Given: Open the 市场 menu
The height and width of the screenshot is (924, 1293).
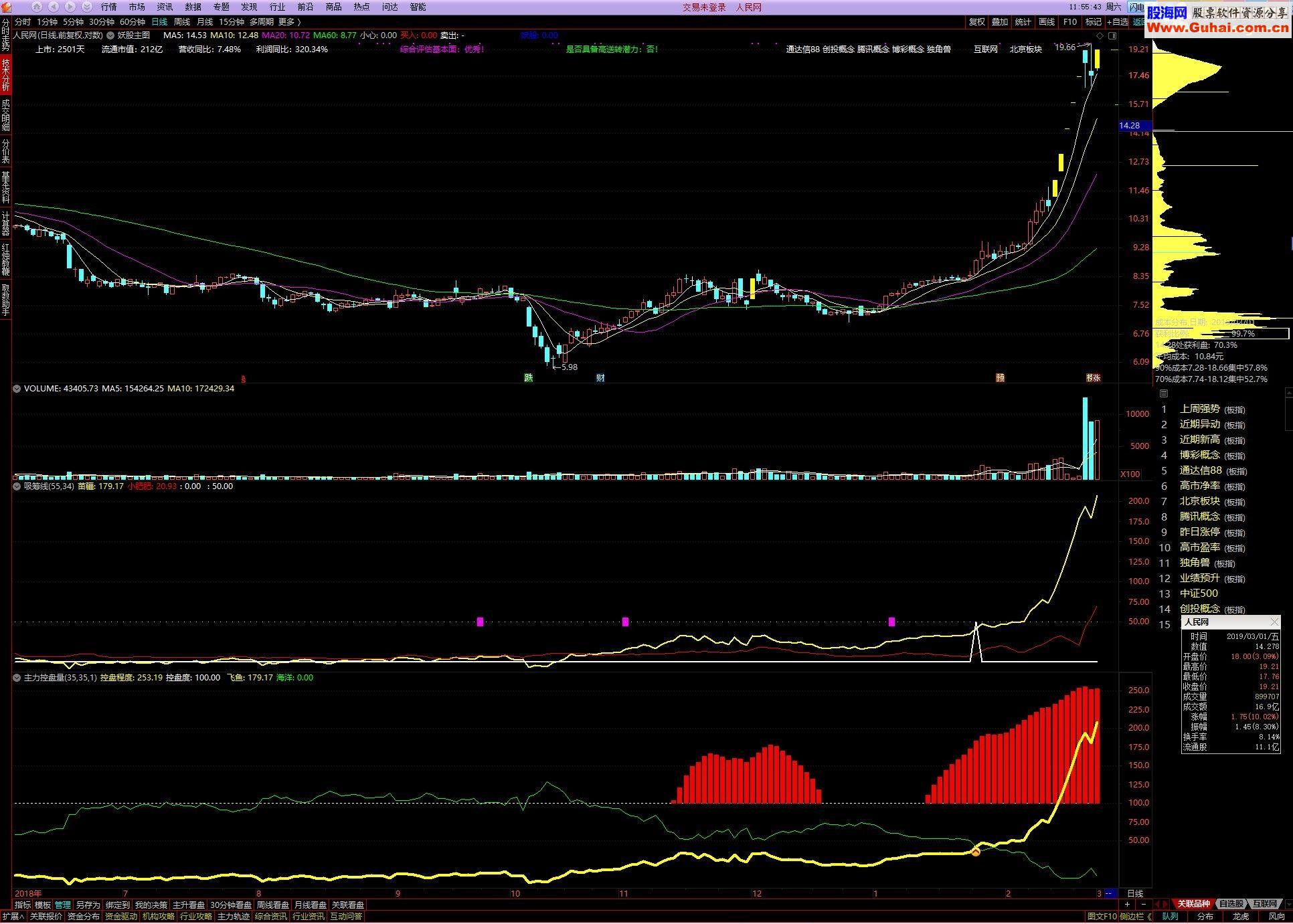Looking at the screenshot, I should coord(137,7).
